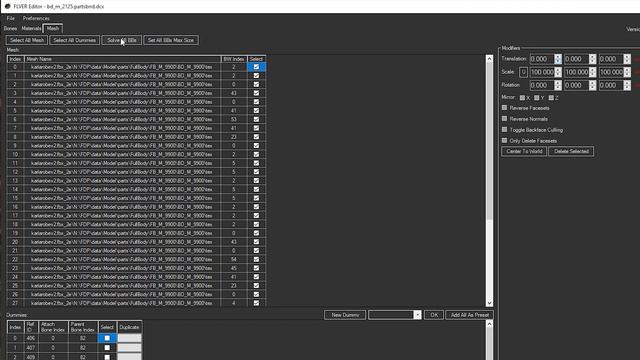Click mesh name cell in row index 5

122,111
